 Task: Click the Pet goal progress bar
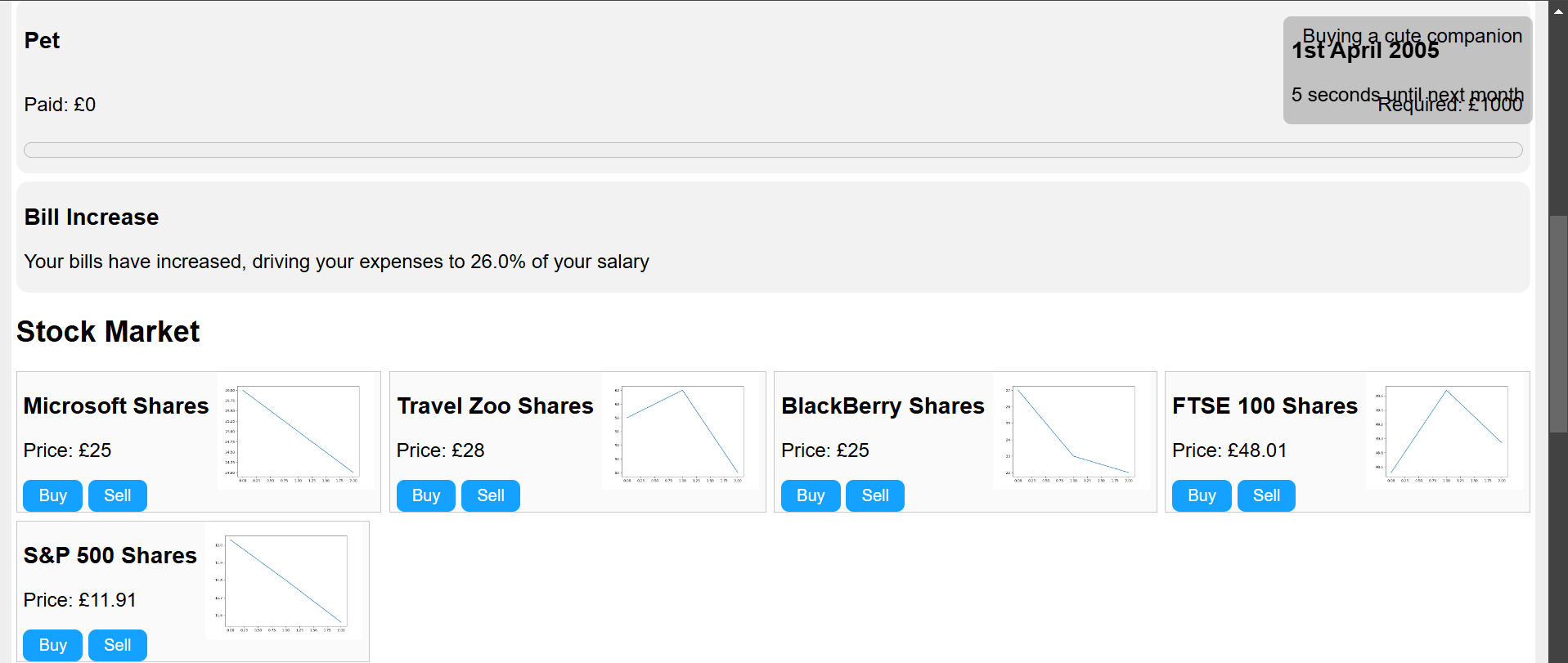click(x=772, y=150)
